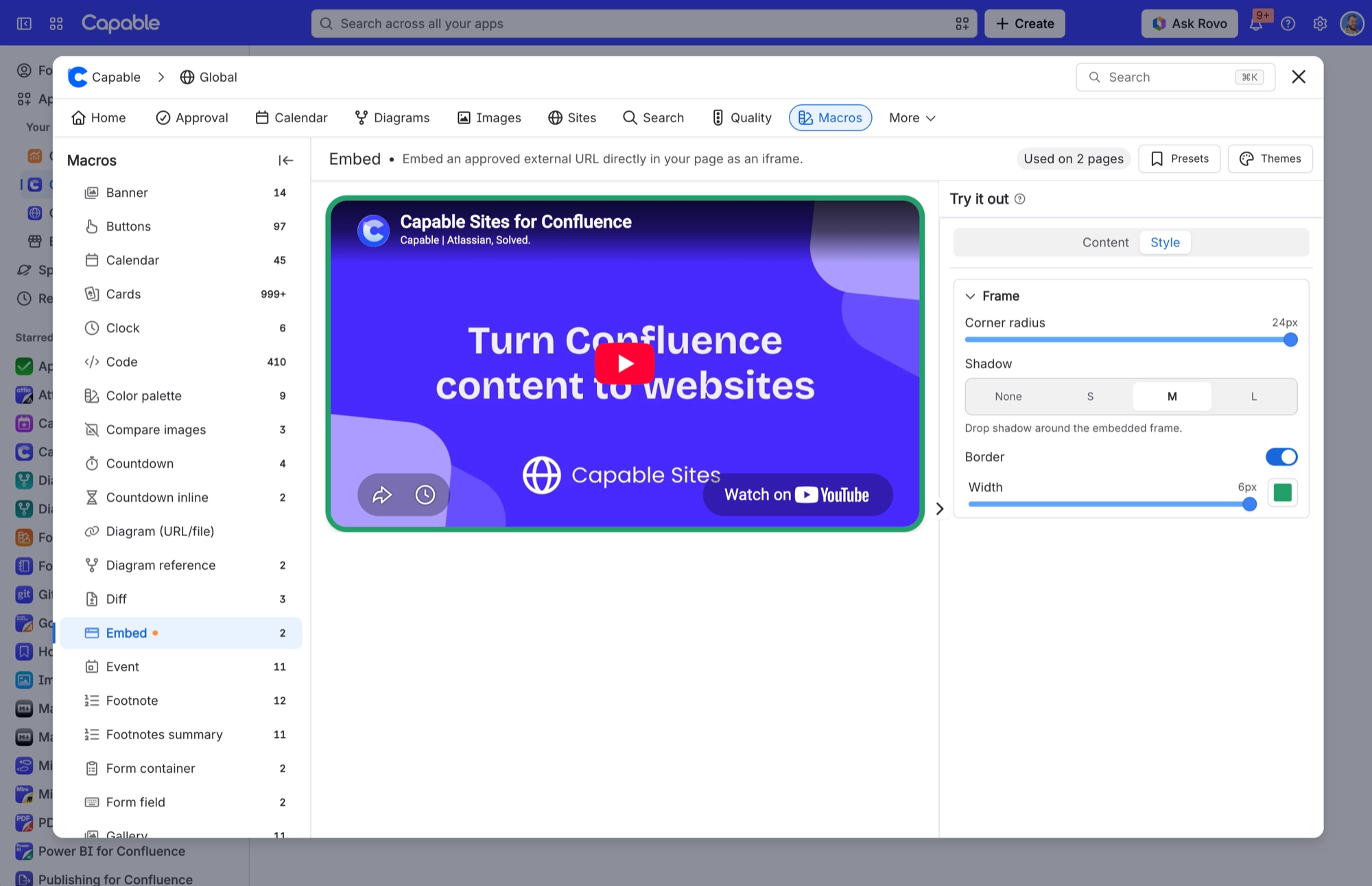
Task: Click the Capable logo breadcrumb
Action: coord(104,77)
